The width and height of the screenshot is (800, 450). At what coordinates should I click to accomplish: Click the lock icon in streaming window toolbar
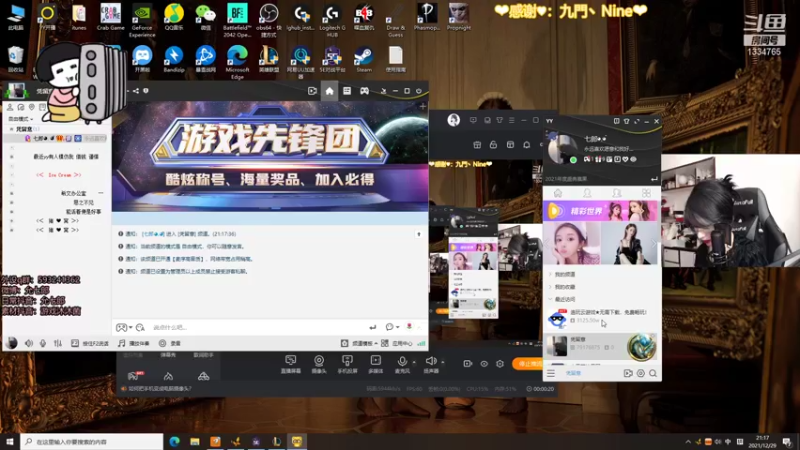tap(493, 145)
